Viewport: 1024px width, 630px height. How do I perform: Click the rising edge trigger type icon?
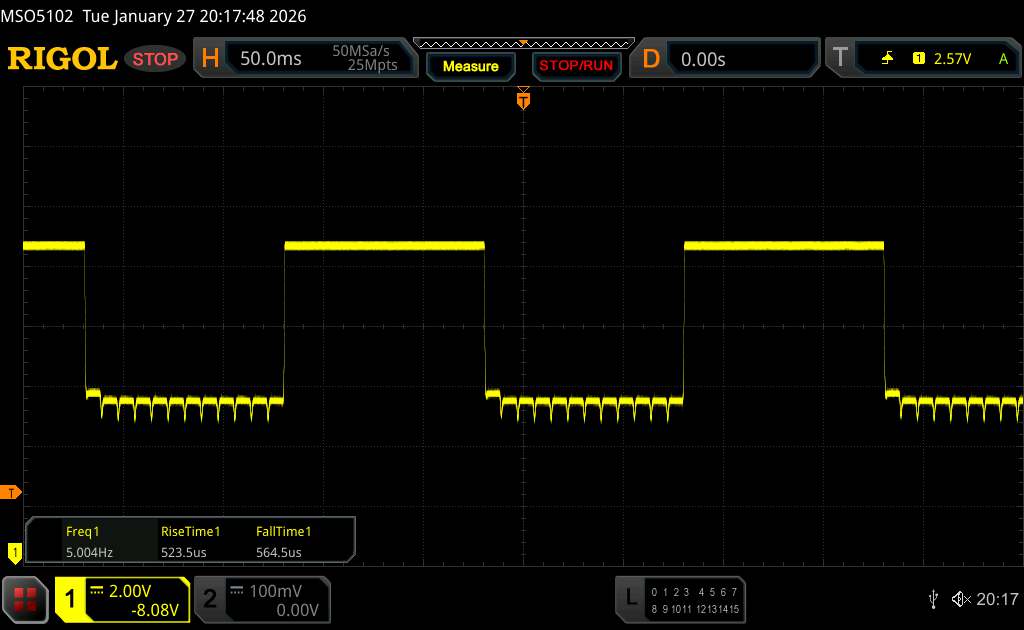(887, 59)
